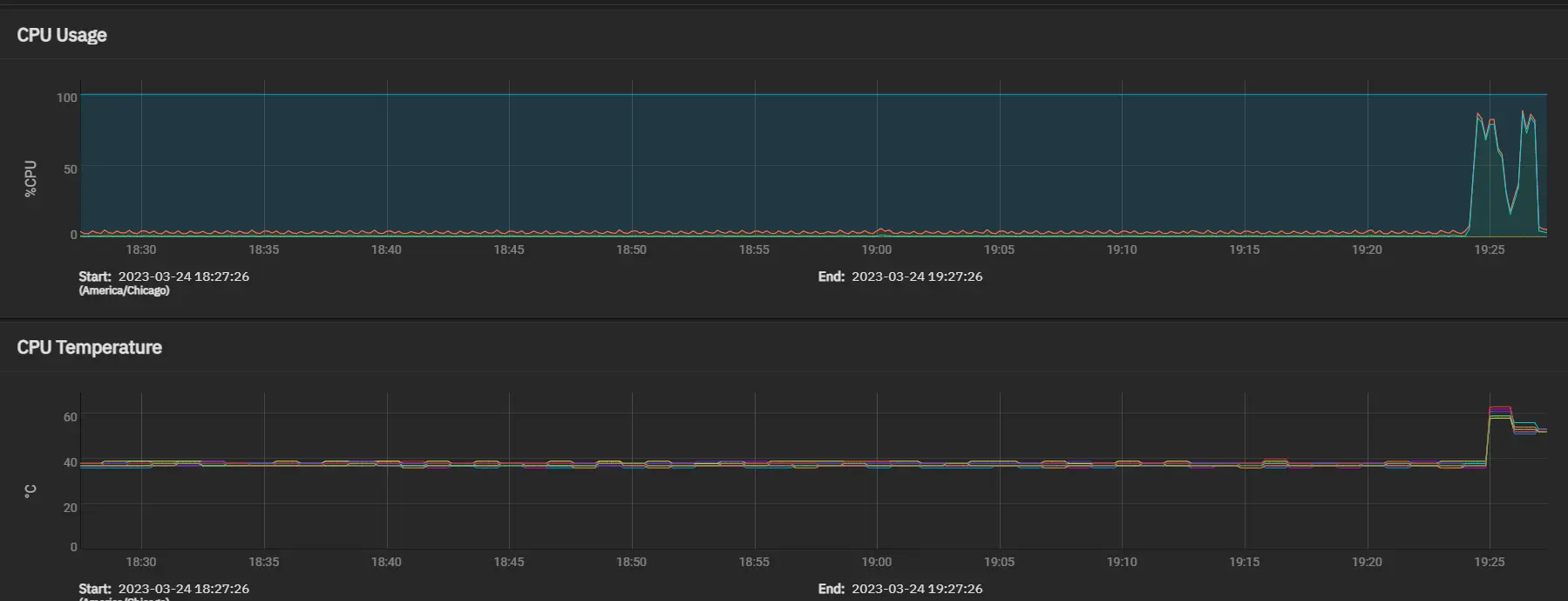Click the temperature spike peak near 19:25
The image size is (1568, 601).
pyautogui.click(x=1500, y=409)
